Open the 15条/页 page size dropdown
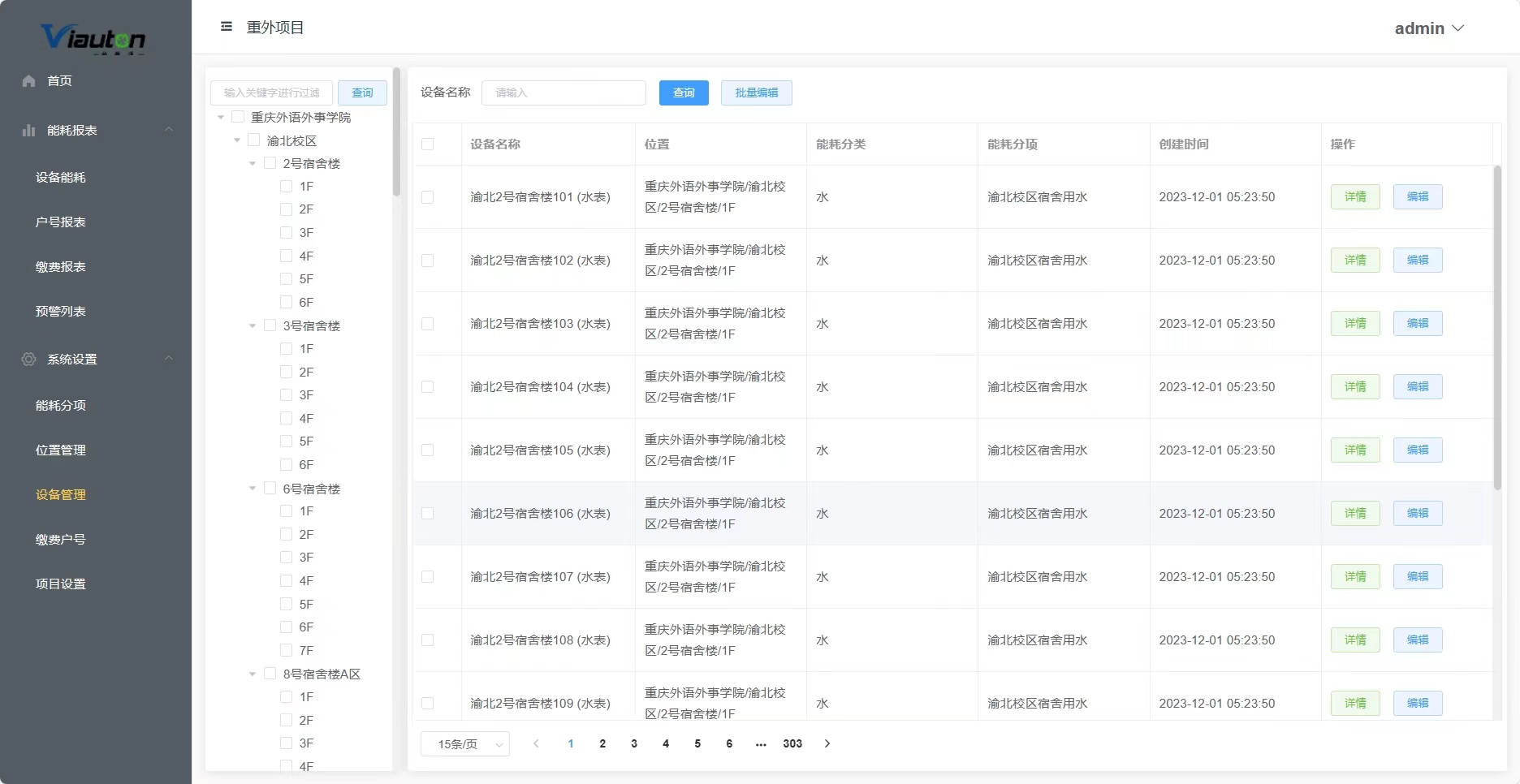Image resolution: width=1520 pixels, height=784 pixels. [x=465, y=744]
